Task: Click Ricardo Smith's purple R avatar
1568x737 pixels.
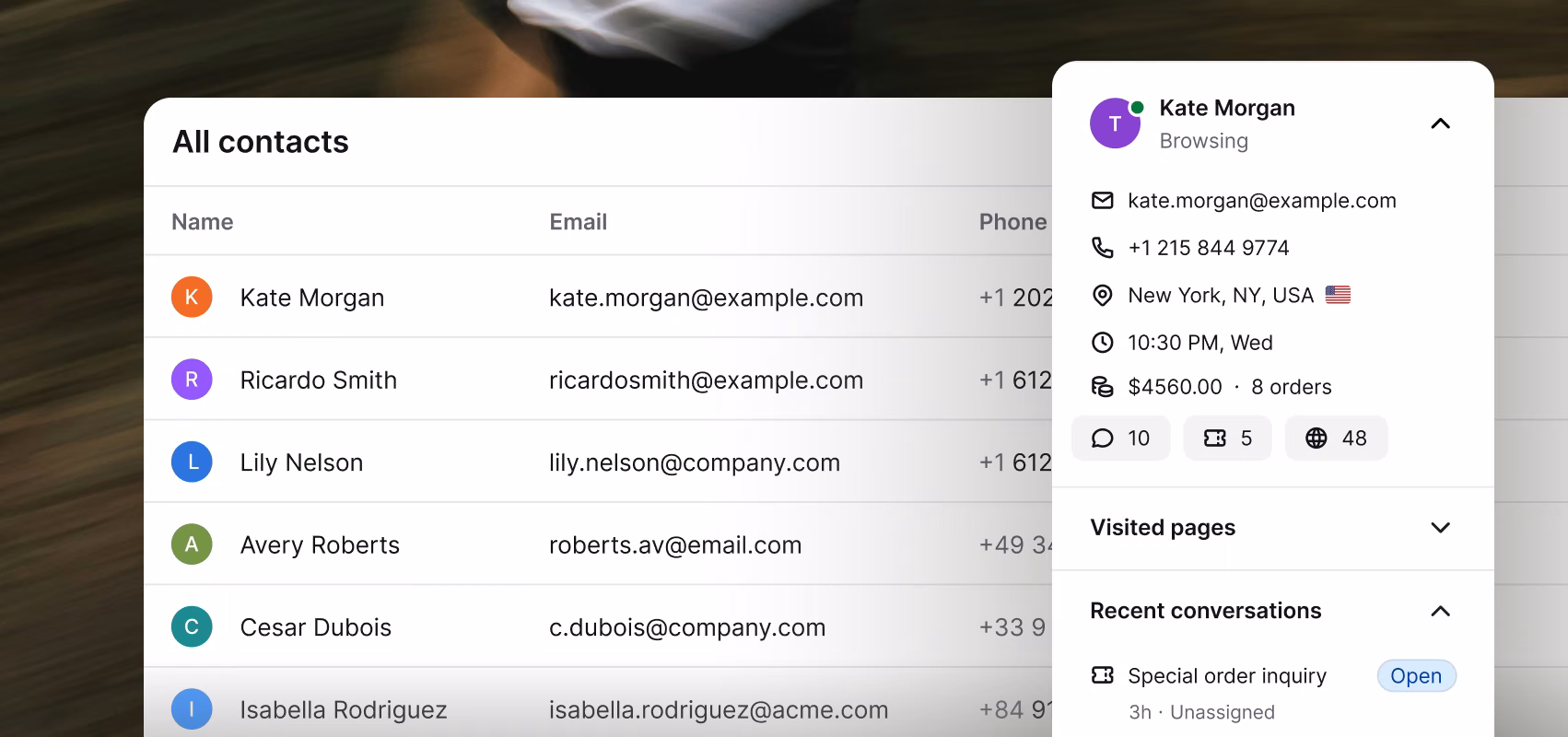Action: pyautogui.click(x=192, y=380)
